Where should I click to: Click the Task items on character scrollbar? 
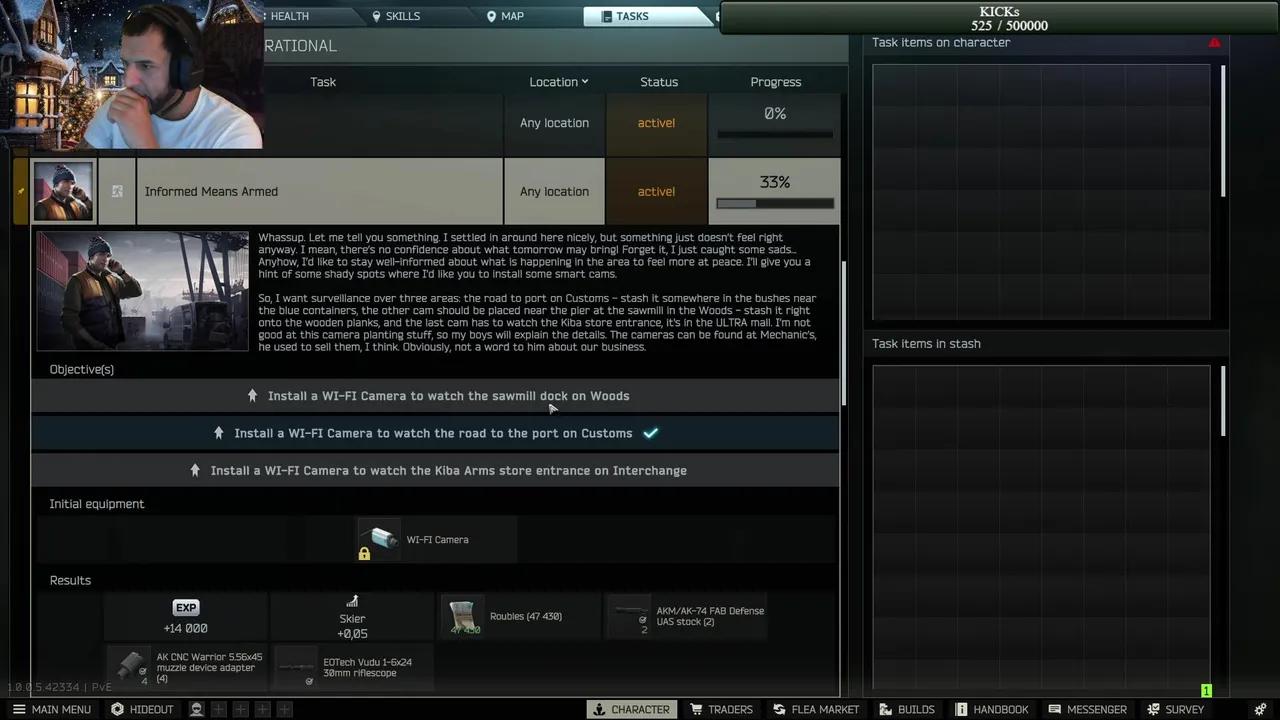[x=1223, y=131]
